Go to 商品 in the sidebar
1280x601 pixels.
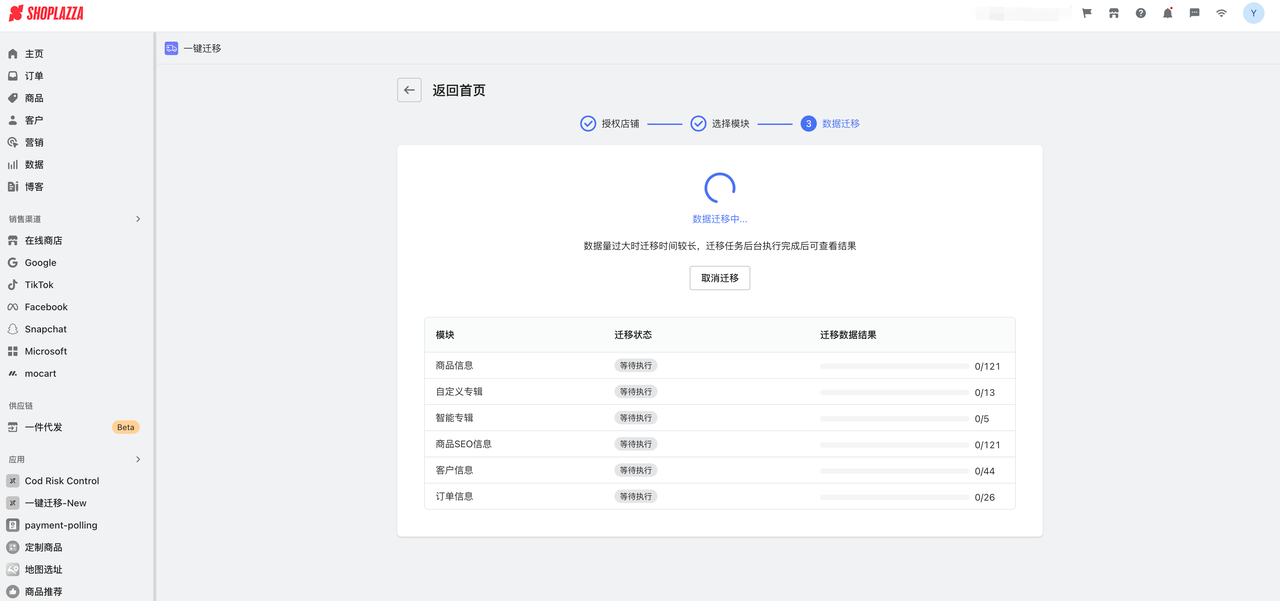click(x=34, y=98)
